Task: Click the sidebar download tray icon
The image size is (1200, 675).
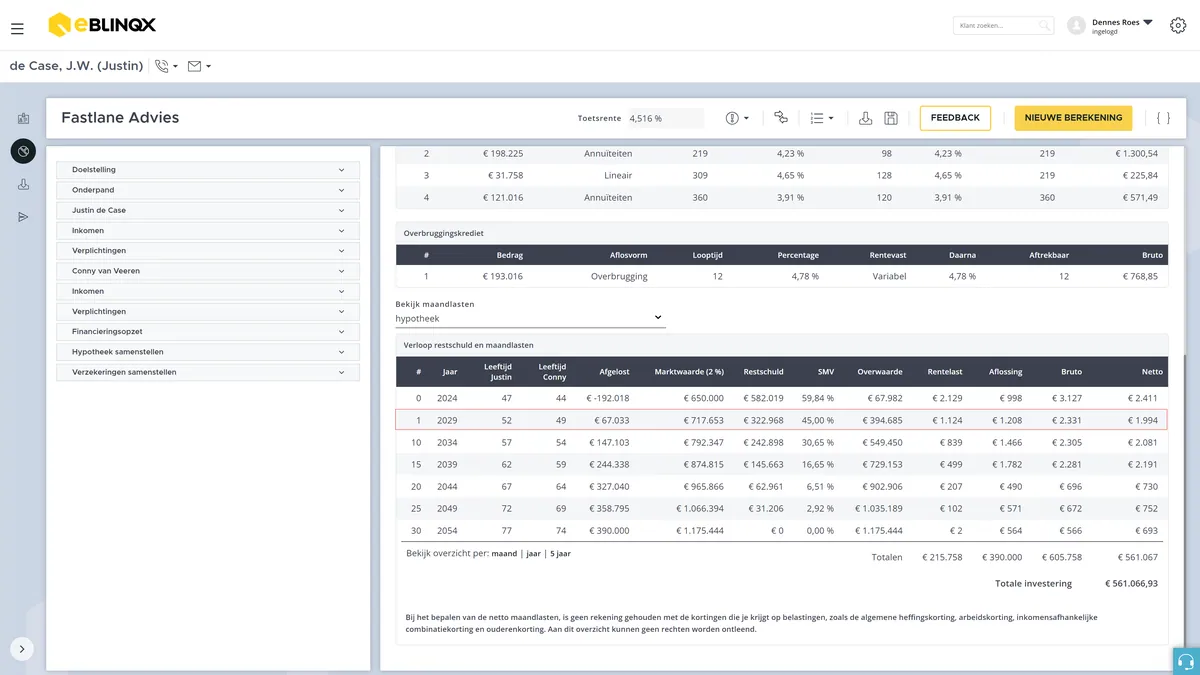Action: pyautogui.click(x=23, y=185)
